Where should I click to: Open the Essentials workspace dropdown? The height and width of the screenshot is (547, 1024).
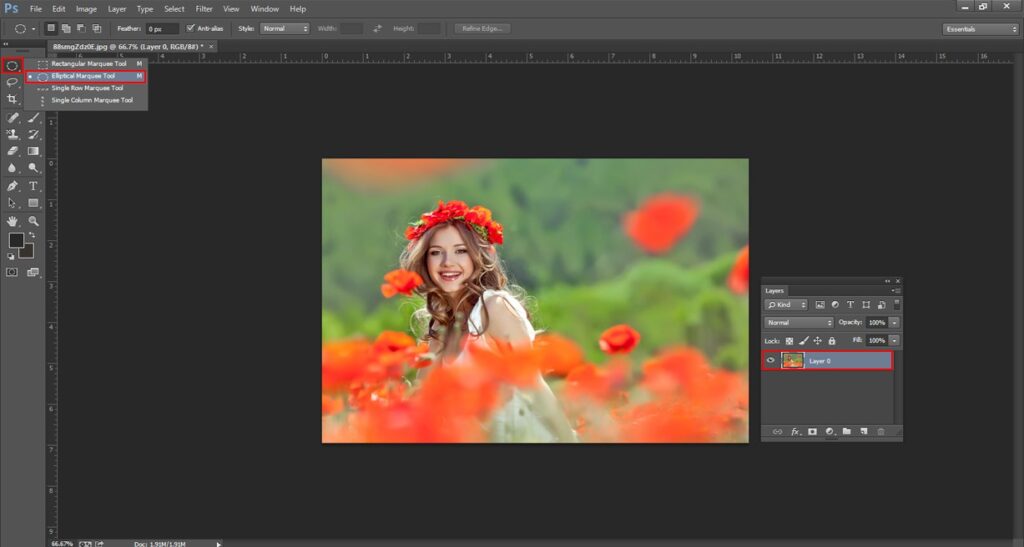coord(980,29)
